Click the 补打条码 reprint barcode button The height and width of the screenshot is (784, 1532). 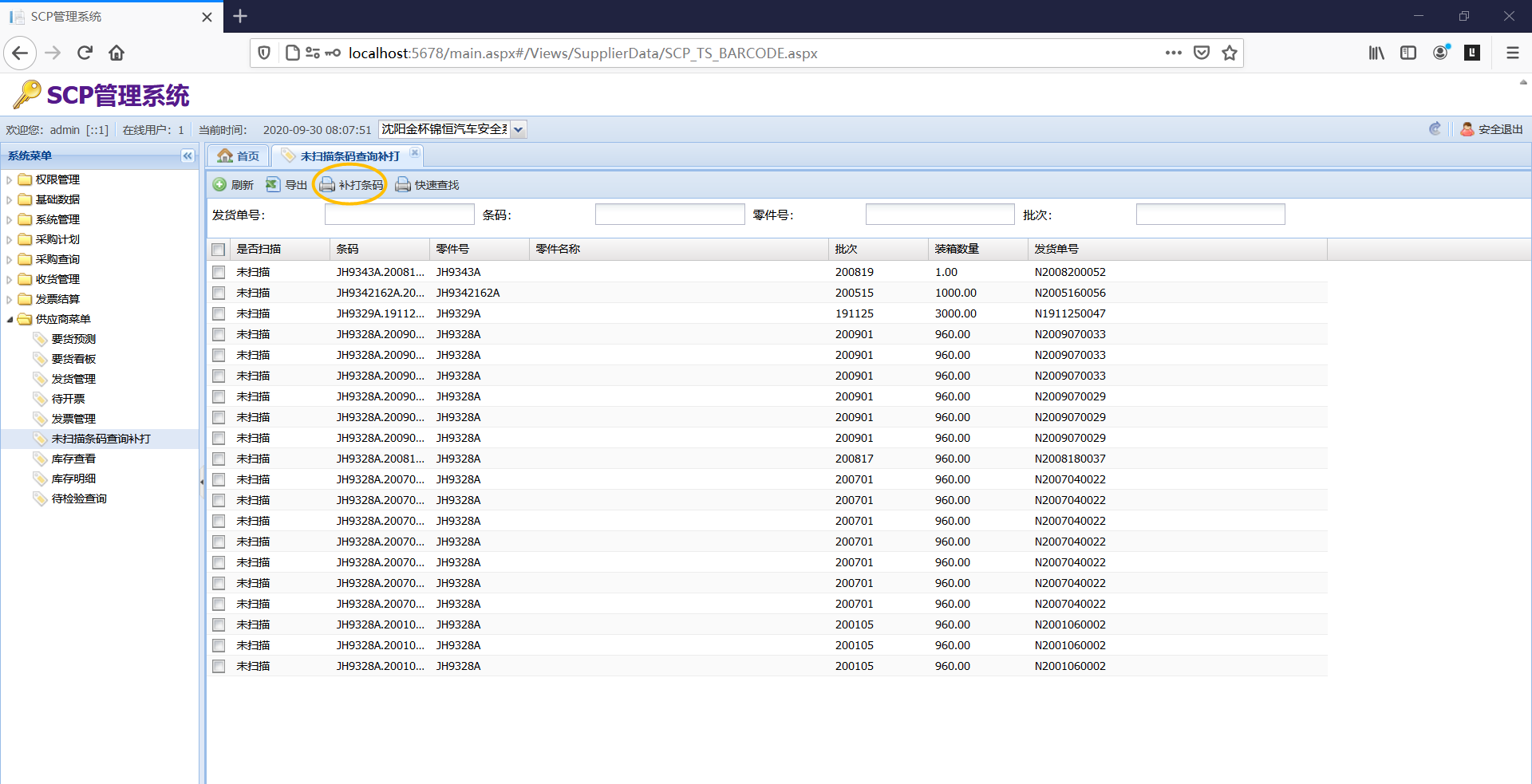coord(352,185)
